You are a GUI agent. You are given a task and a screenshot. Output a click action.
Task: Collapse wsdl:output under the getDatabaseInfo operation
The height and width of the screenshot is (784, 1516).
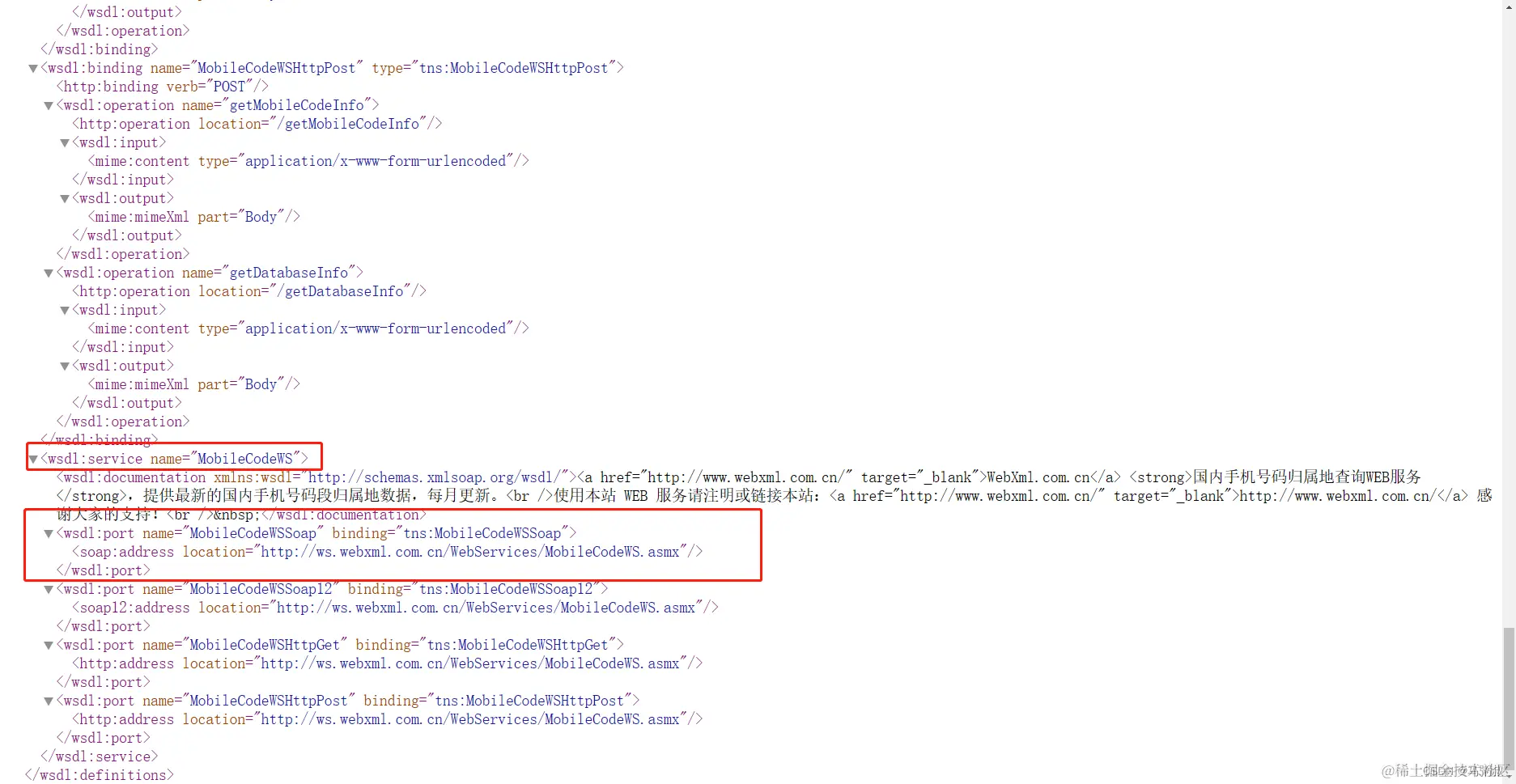(x=65, y=367)
